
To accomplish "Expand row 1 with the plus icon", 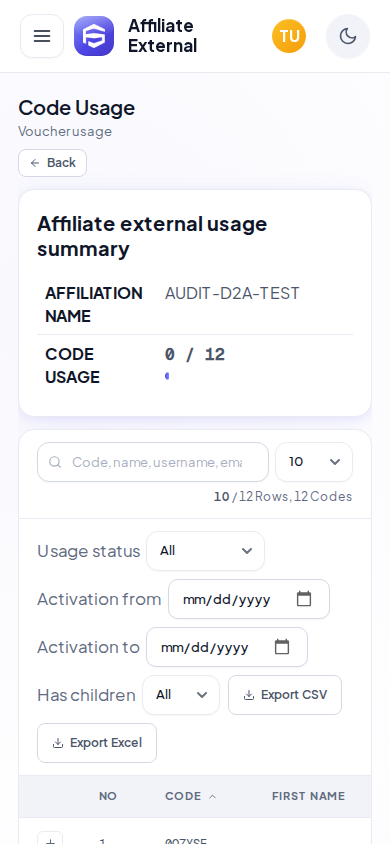I will click(x=50, y=839).
